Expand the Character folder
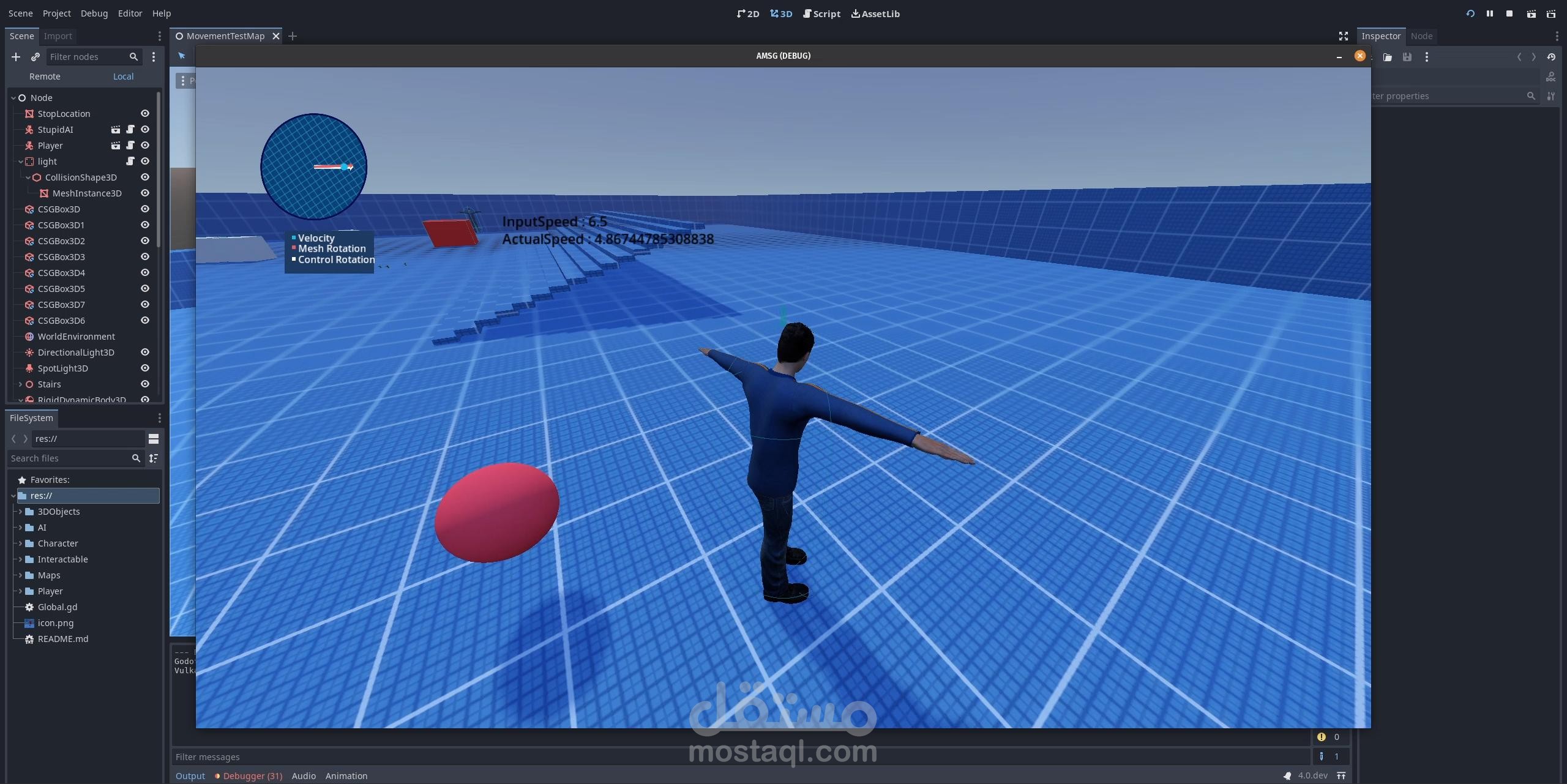Viewport: 1567px width, 784px height. pyautogui.click(x=20, y=543)
